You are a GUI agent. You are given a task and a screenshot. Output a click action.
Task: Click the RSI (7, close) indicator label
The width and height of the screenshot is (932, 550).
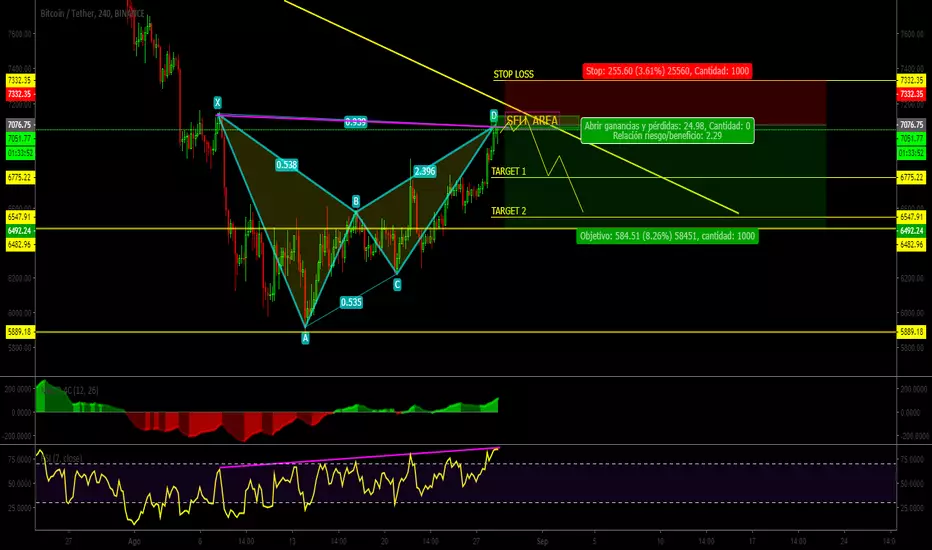click(61, 458)
